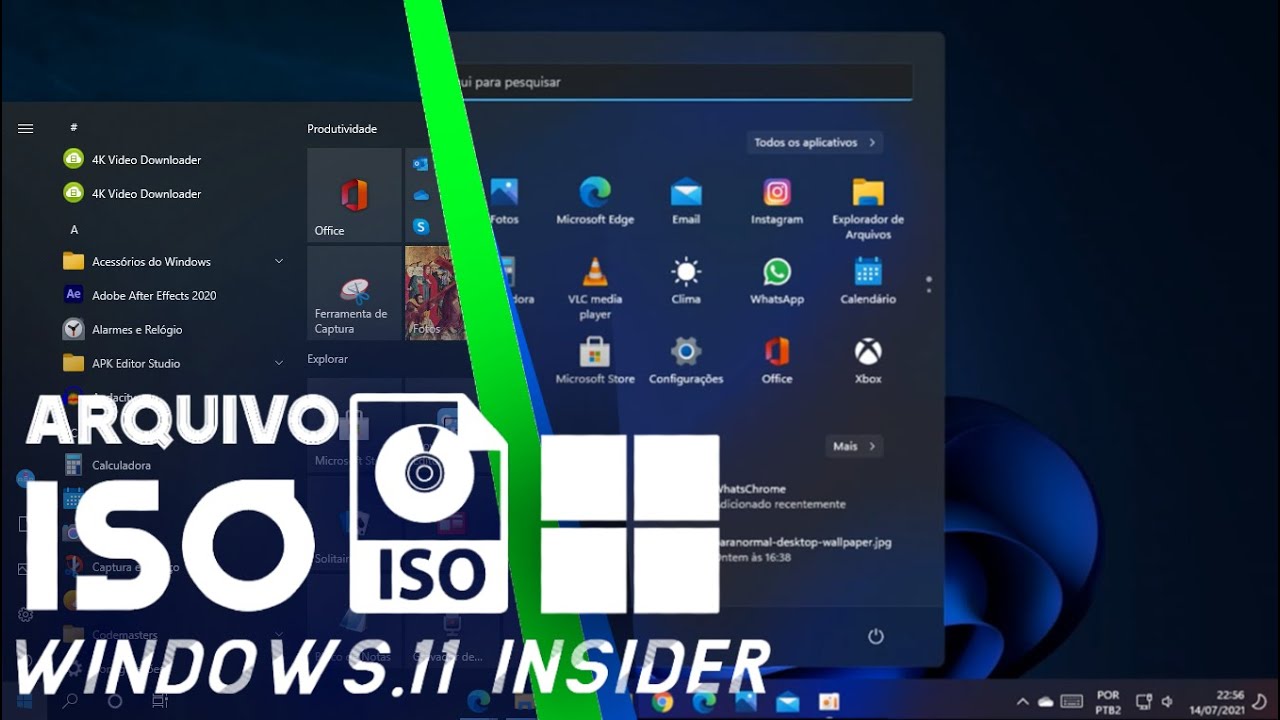The height and width of the screenshot is (720, 1280).
Task: Open the Clima weather app
Action: 686,280
